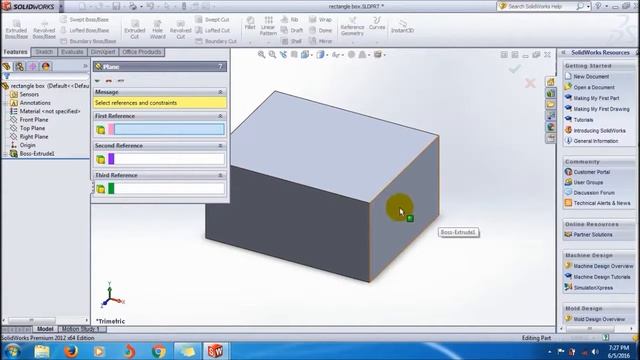
Task: Click Zoom to Area magnifier icon
Action: tap(272, 54)
